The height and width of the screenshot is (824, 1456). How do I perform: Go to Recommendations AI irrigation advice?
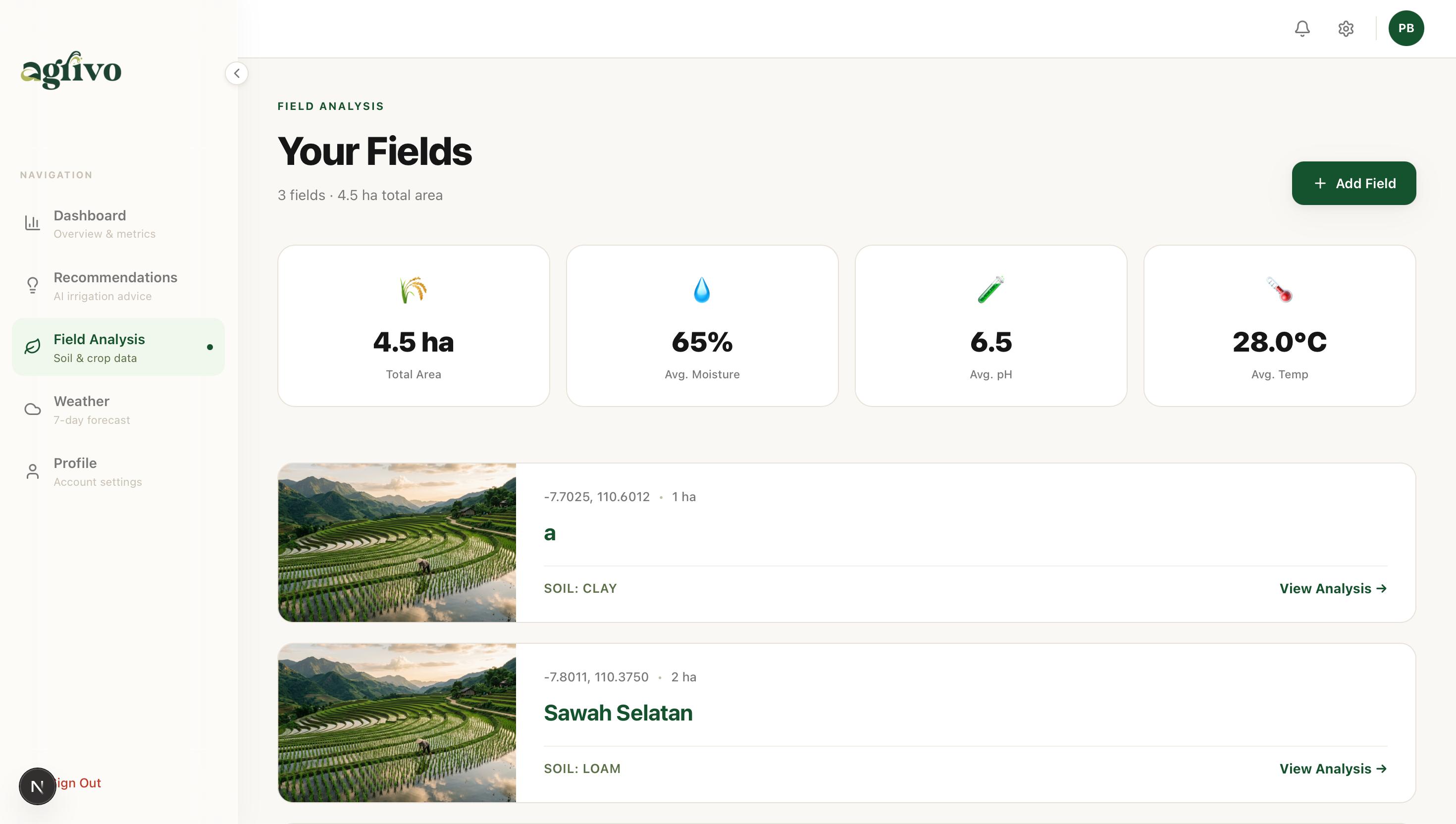[x=118, y=285]
